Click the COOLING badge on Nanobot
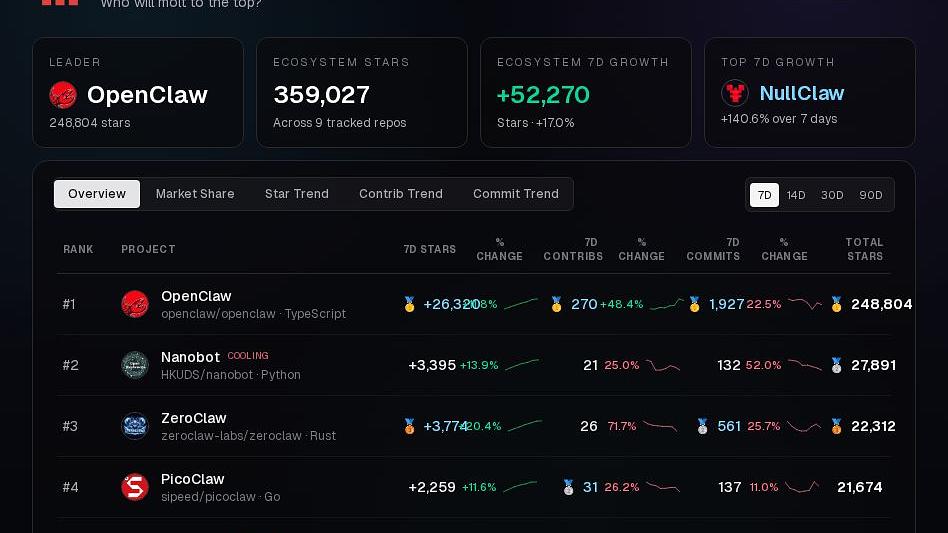Viewport: 948px width, 533px height. [248, 356]
